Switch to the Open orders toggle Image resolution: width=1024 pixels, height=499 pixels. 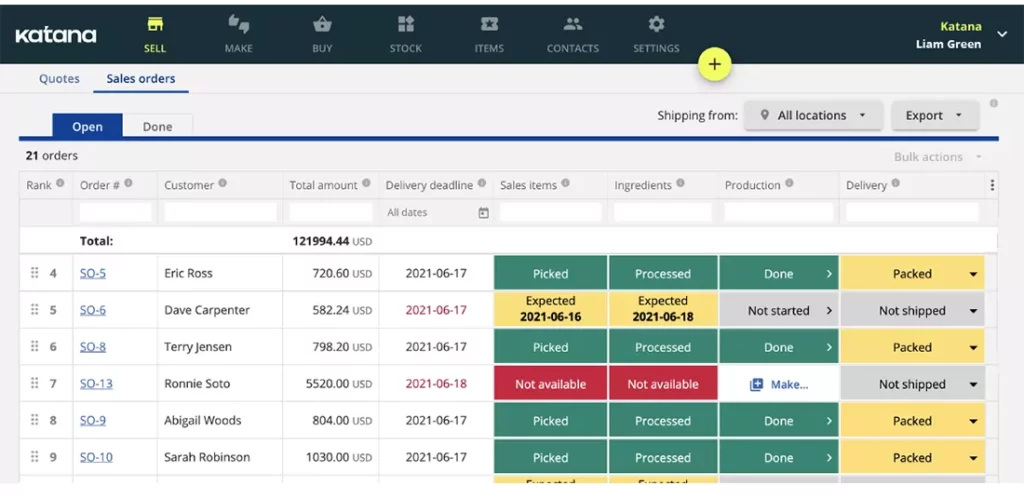coord(87,127)
